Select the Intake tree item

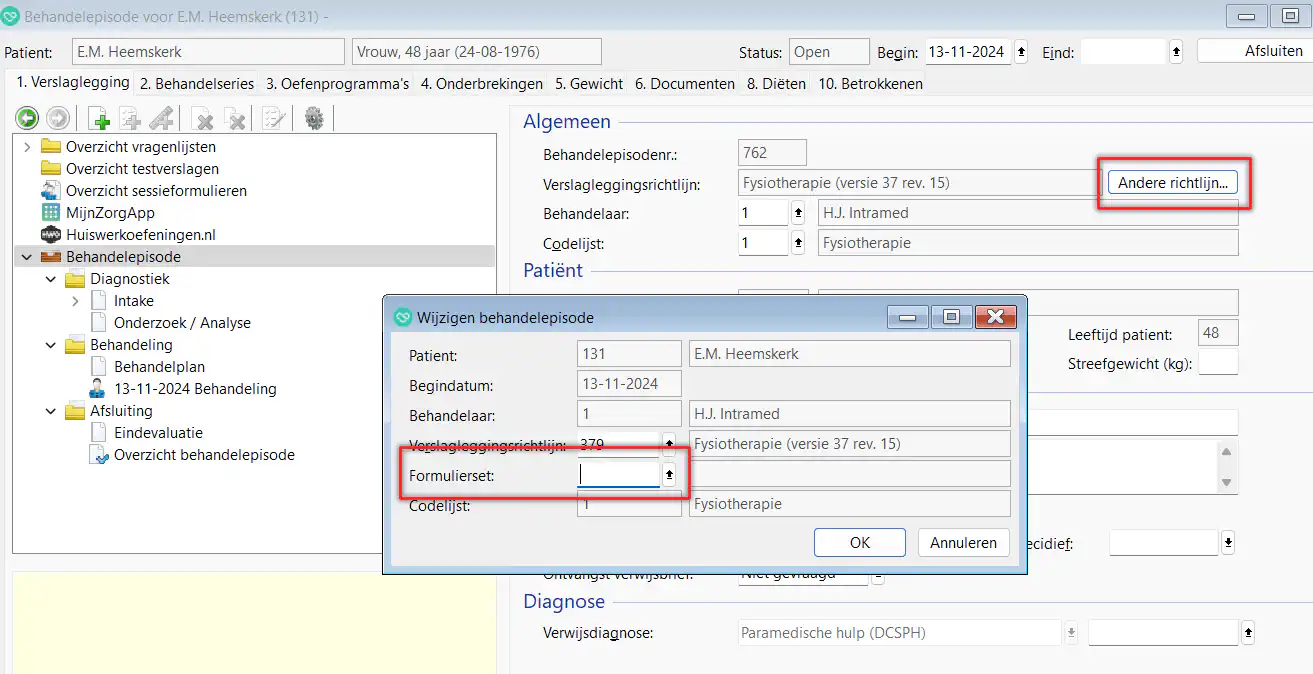pyautogui.click(x=134, y=301)
